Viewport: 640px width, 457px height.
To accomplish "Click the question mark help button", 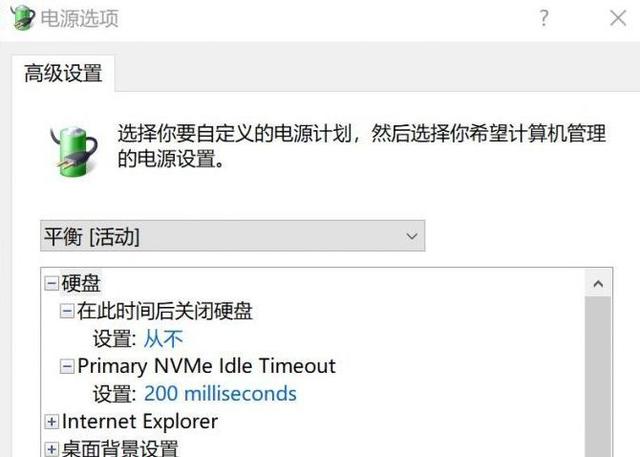I will pos(544,18).
